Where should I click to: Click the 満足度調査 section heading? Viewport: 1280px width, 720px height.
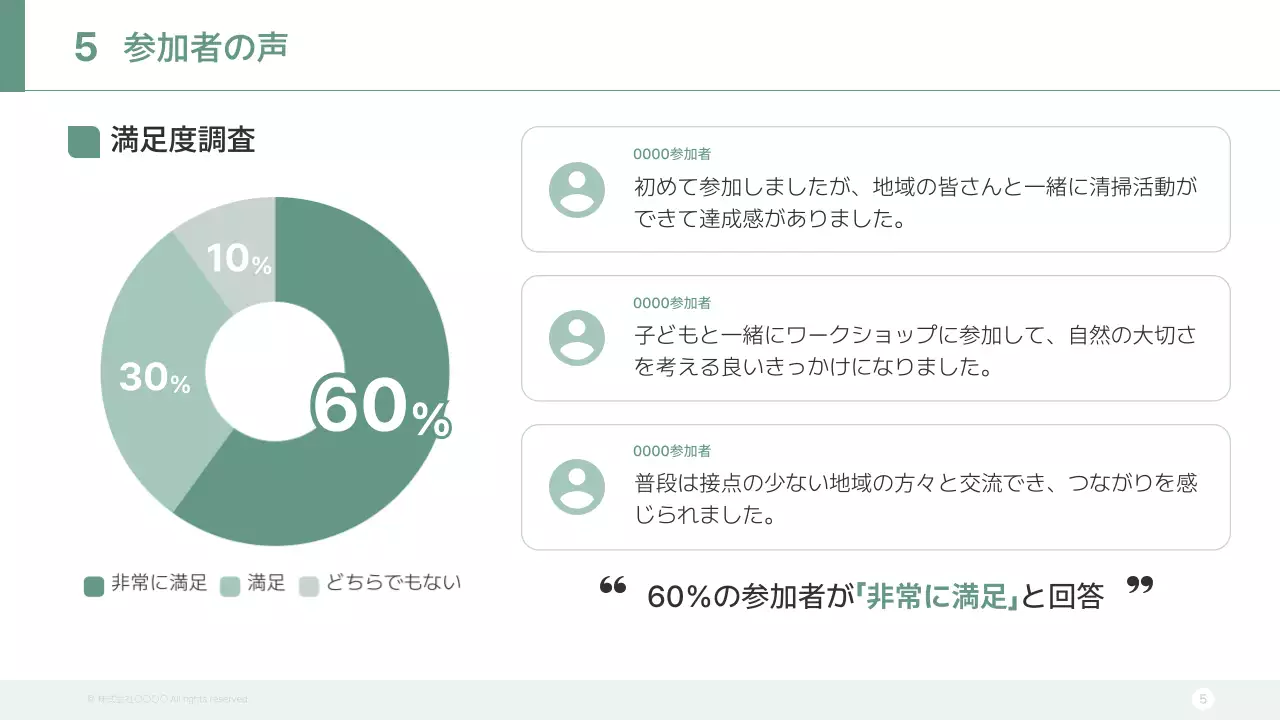click(x=183, y=140)
